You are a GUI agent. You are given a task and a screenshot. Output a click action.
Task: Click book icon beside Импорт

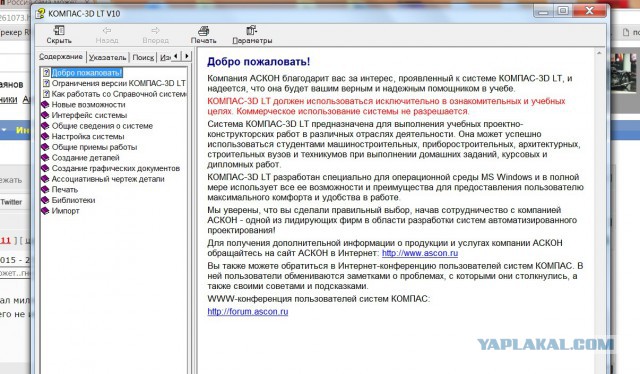(x=45, y=211)
